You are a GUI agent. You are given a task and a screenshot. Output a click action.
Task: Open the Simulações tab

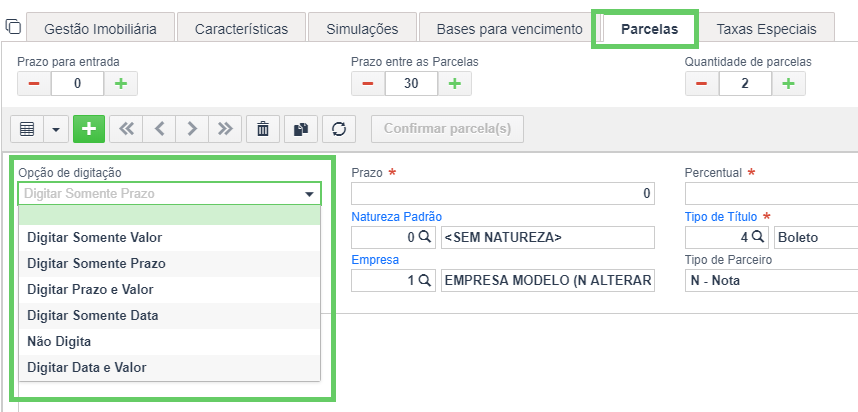tap(362, 29)
